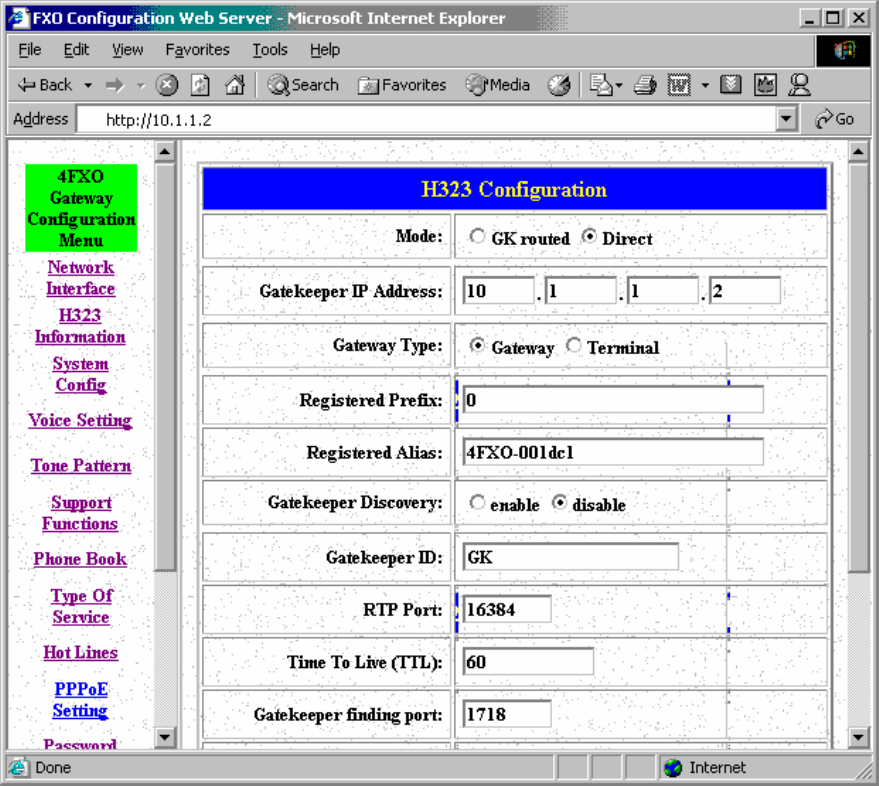Image resolution: width=879 pixels, height=786 pixels.
Task: Choose Terminal as gateway type
Action: coord(573,346)
